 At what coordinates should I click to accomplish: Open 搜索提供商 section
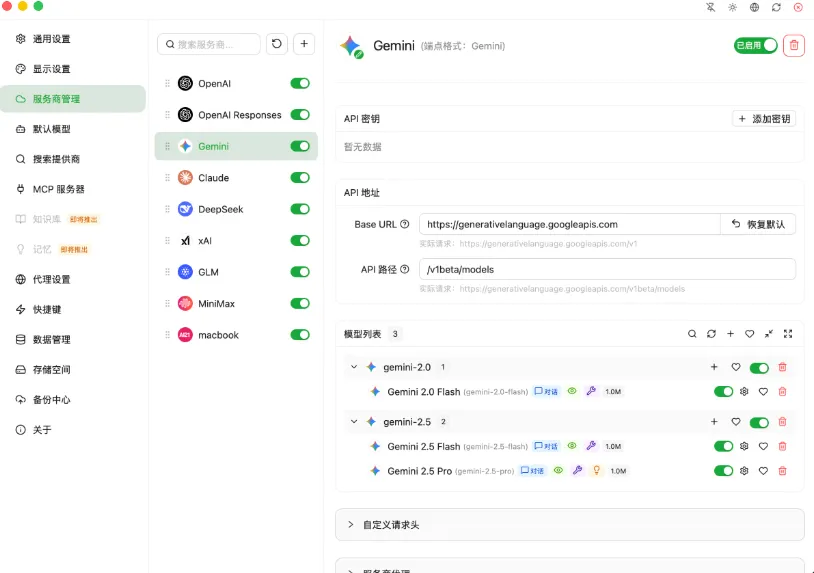pyautogui.click(x=73, y=159)
